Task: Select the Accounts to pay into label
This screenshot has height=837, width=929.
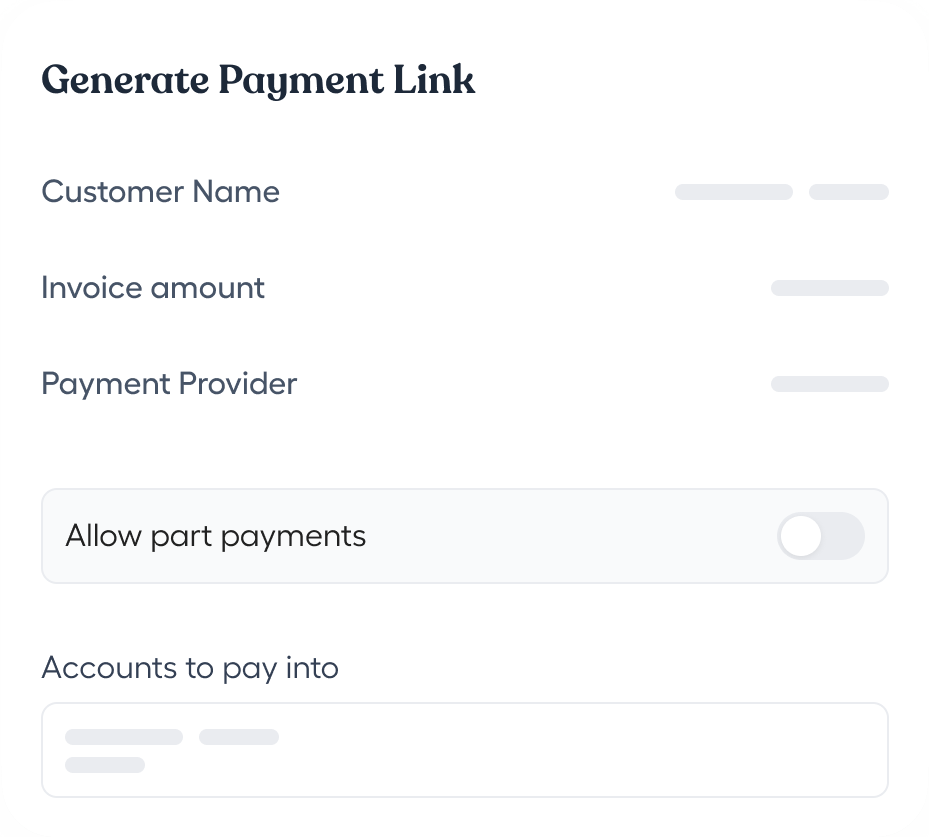Action: coord(190,667)
